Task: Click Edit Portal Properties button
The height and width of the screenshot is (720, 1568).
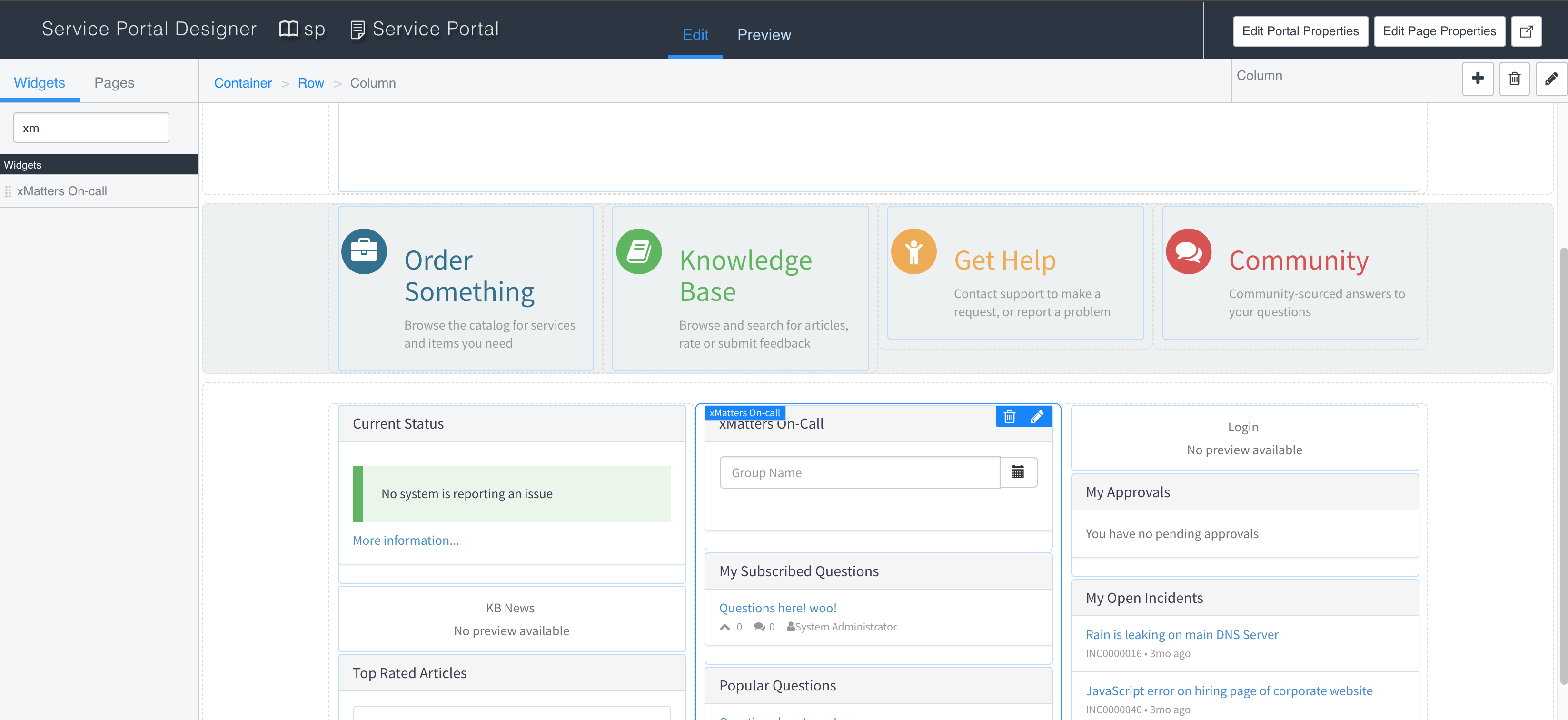Action: pos(1300,32)
